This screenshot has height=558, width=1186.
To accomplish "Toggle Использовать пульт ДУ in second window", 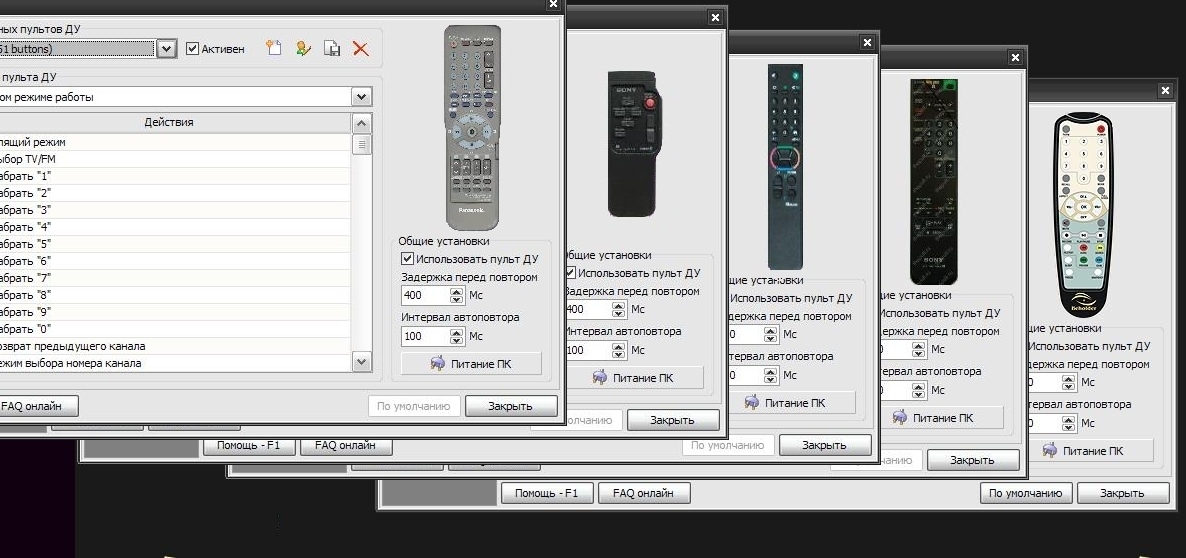I will point(570,273).
